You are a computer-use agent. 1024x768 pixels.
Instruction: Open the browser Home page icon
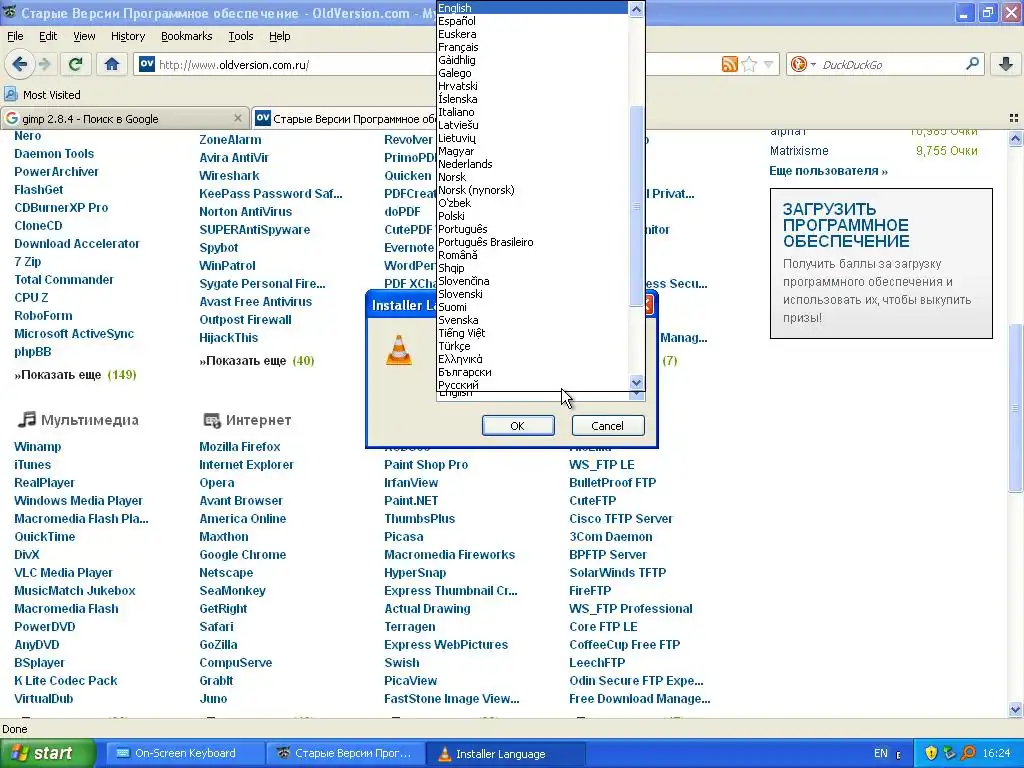coord(112,64)
